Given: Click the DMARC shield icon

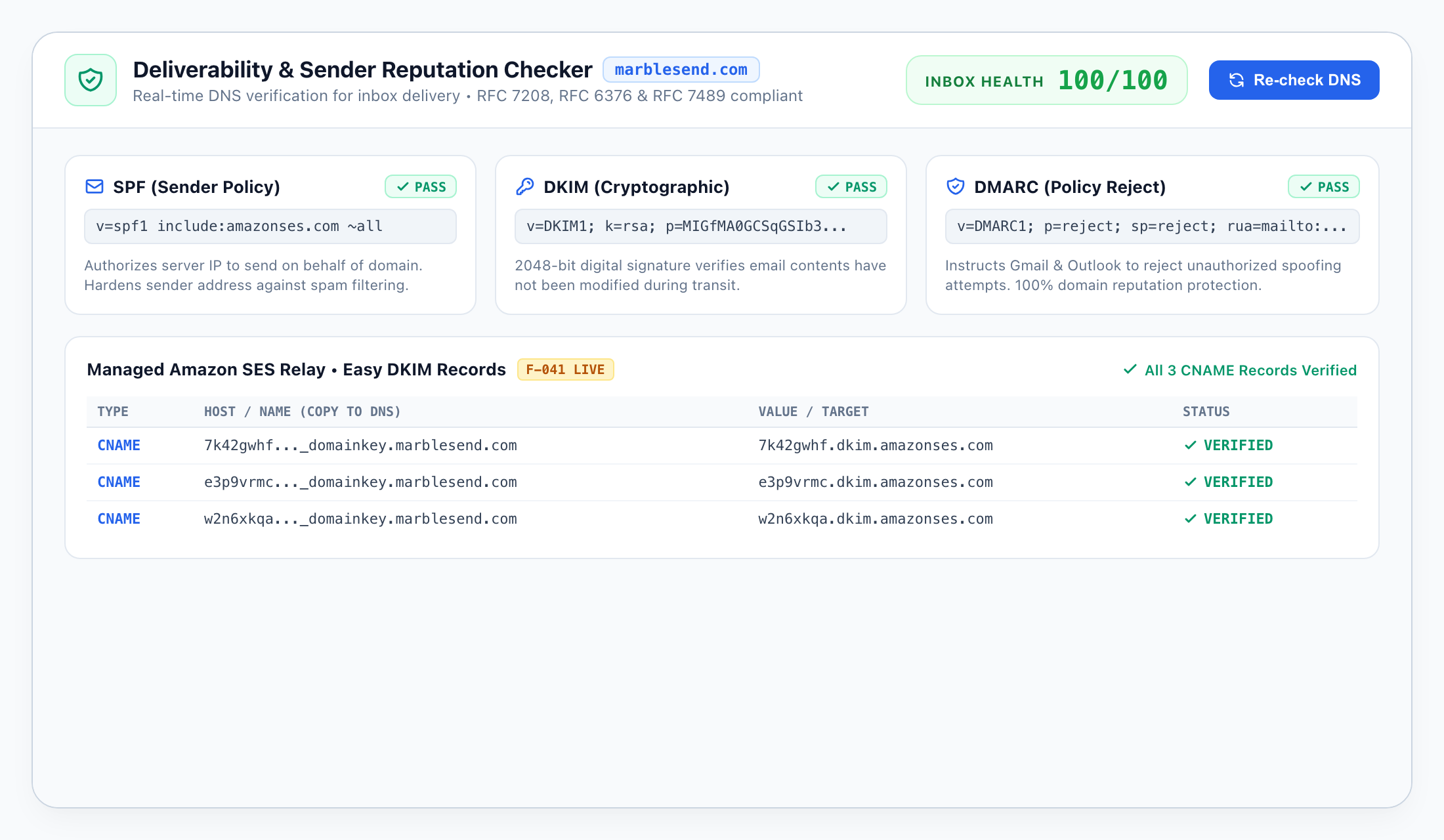Looking at the screenshot, I should [x=956, y=187].
